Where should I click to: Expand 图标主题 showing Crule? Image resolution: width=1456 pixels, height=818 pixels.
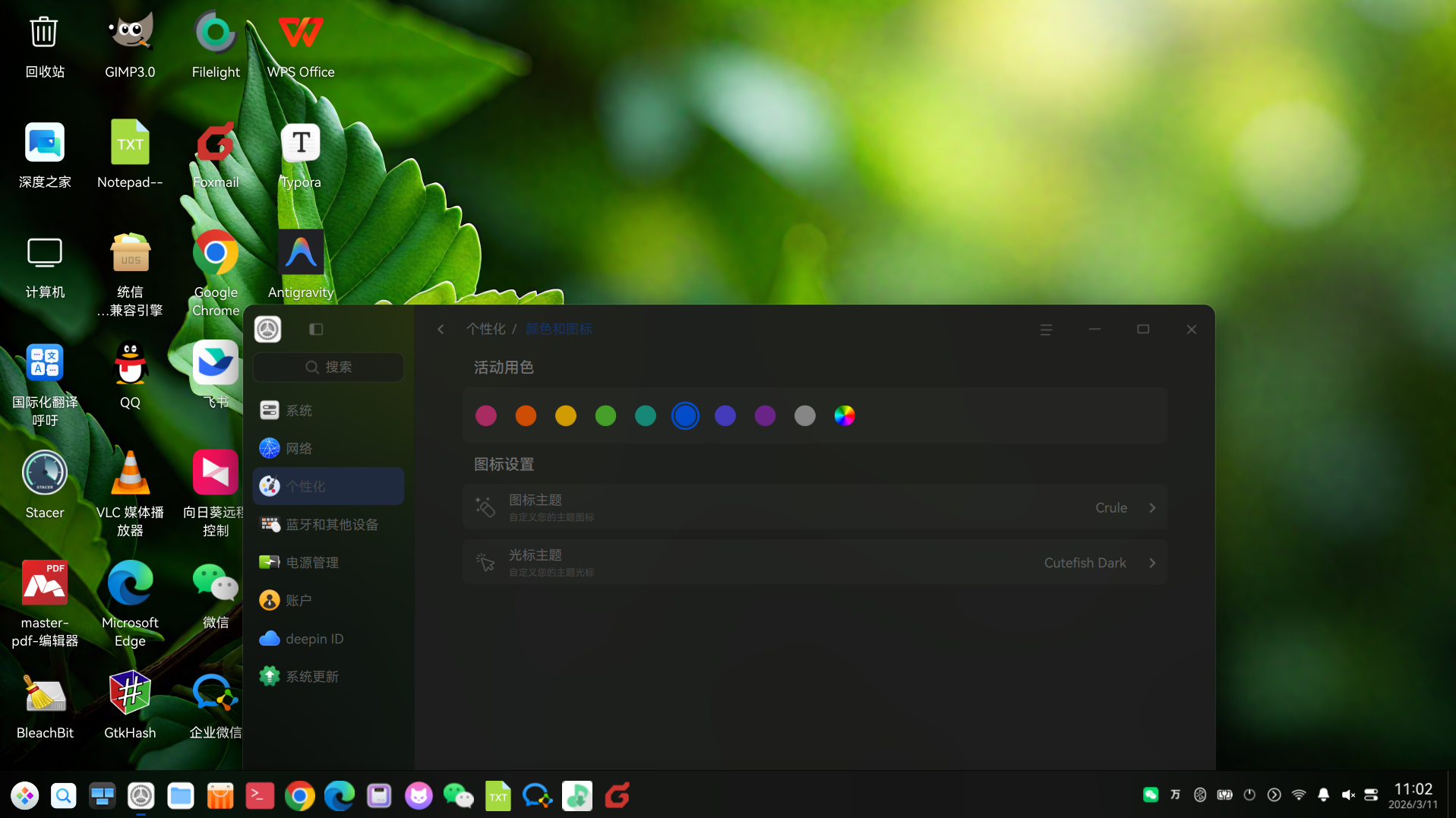pyautogui.click(x=814, y=507)
